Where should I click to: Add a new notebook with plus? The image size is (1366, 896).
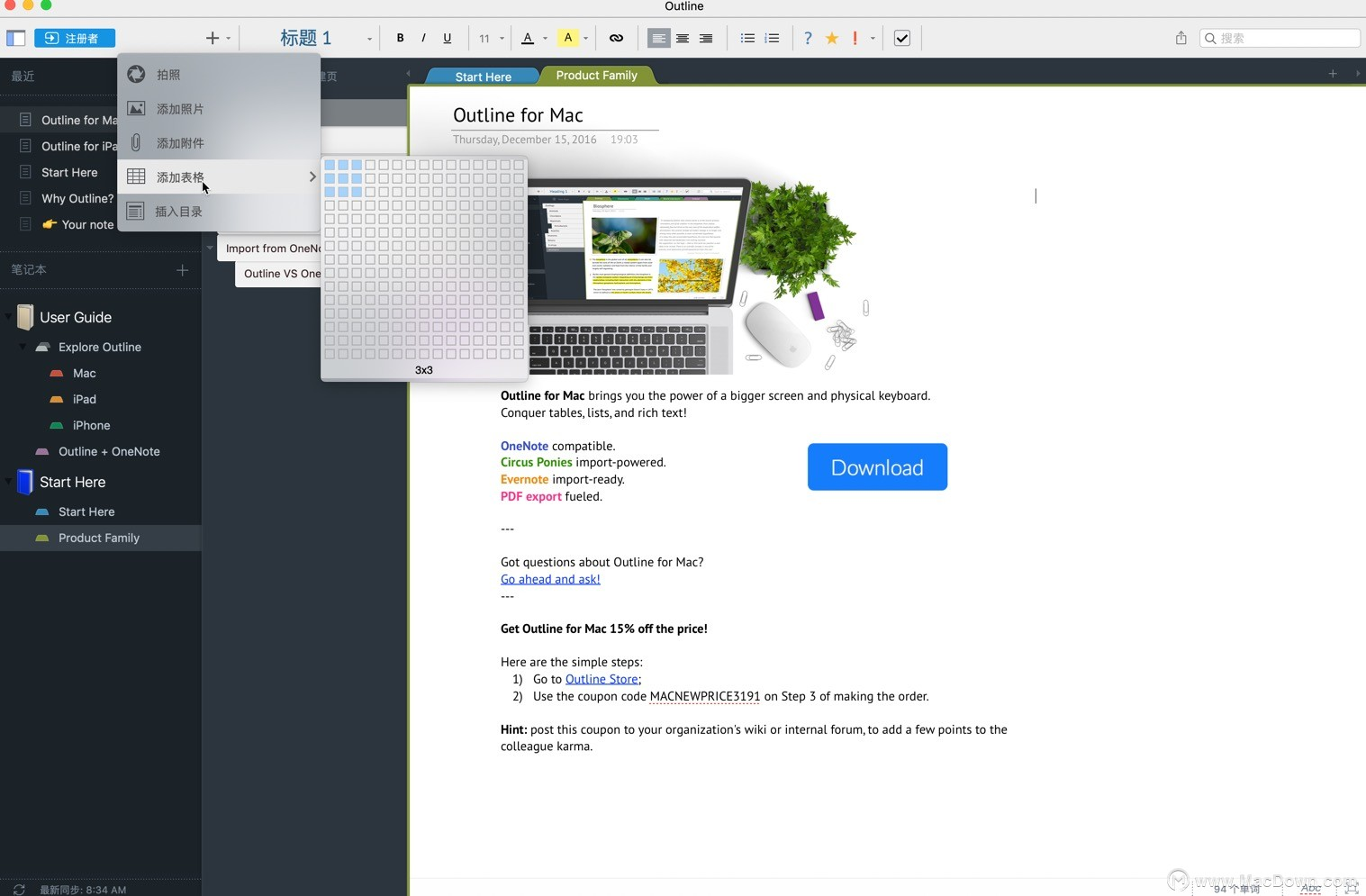pos(183,269)
